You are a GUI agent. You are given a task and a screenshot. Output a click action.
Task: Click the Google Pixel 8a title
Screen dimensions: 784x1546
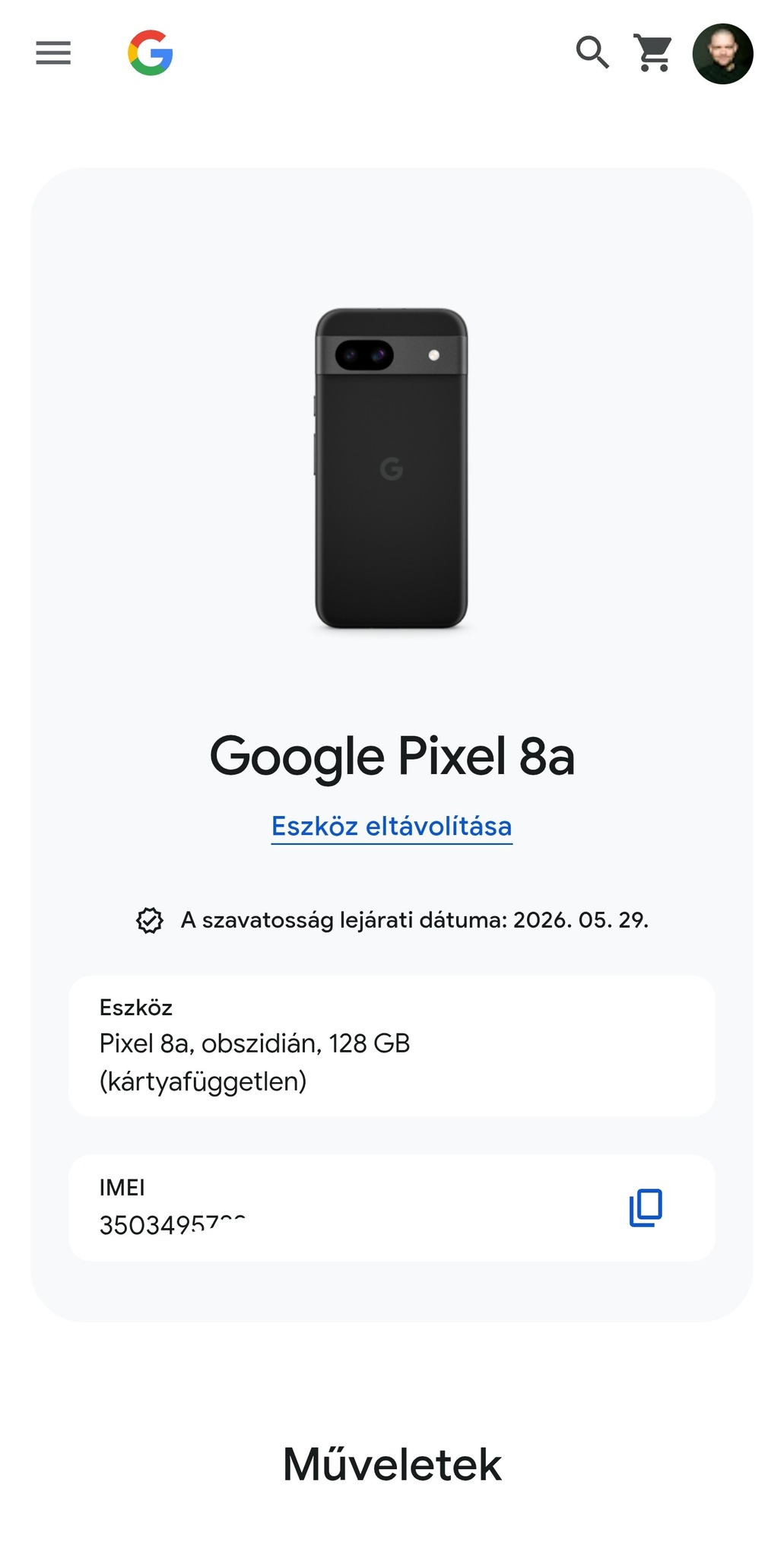392,757
